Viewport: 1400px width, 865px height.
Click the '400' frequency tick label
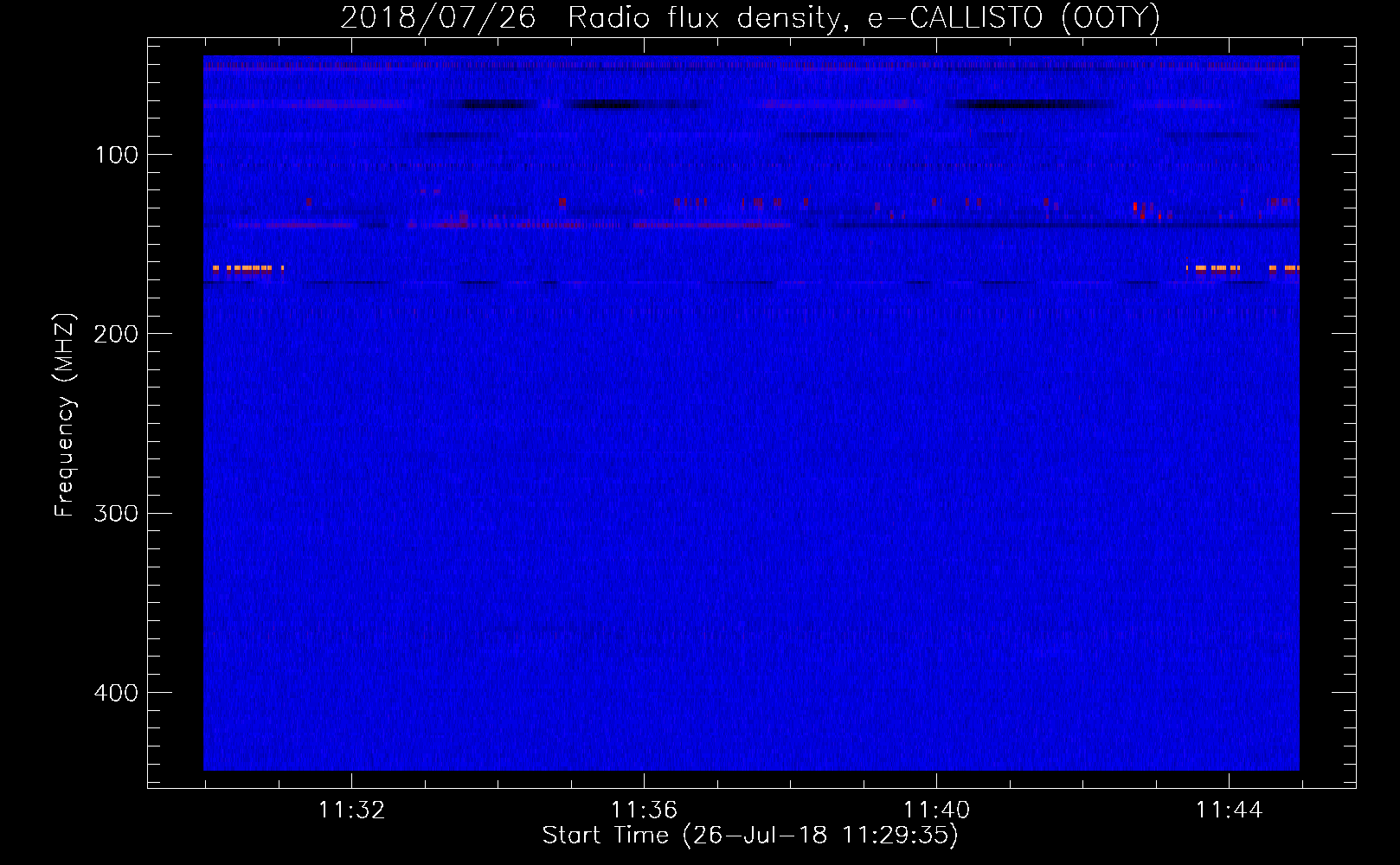tap(116, 693)
